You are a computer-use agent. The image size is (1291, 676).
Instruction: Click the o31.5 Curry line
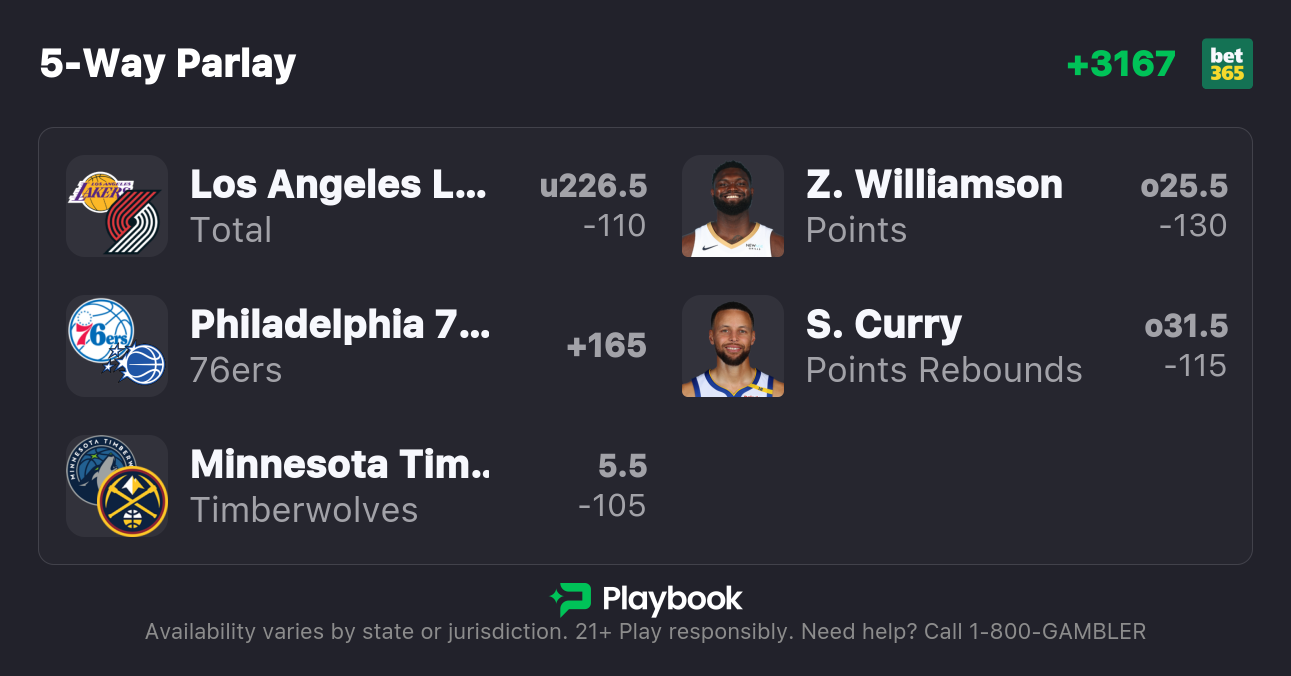tap(1186, 326)
